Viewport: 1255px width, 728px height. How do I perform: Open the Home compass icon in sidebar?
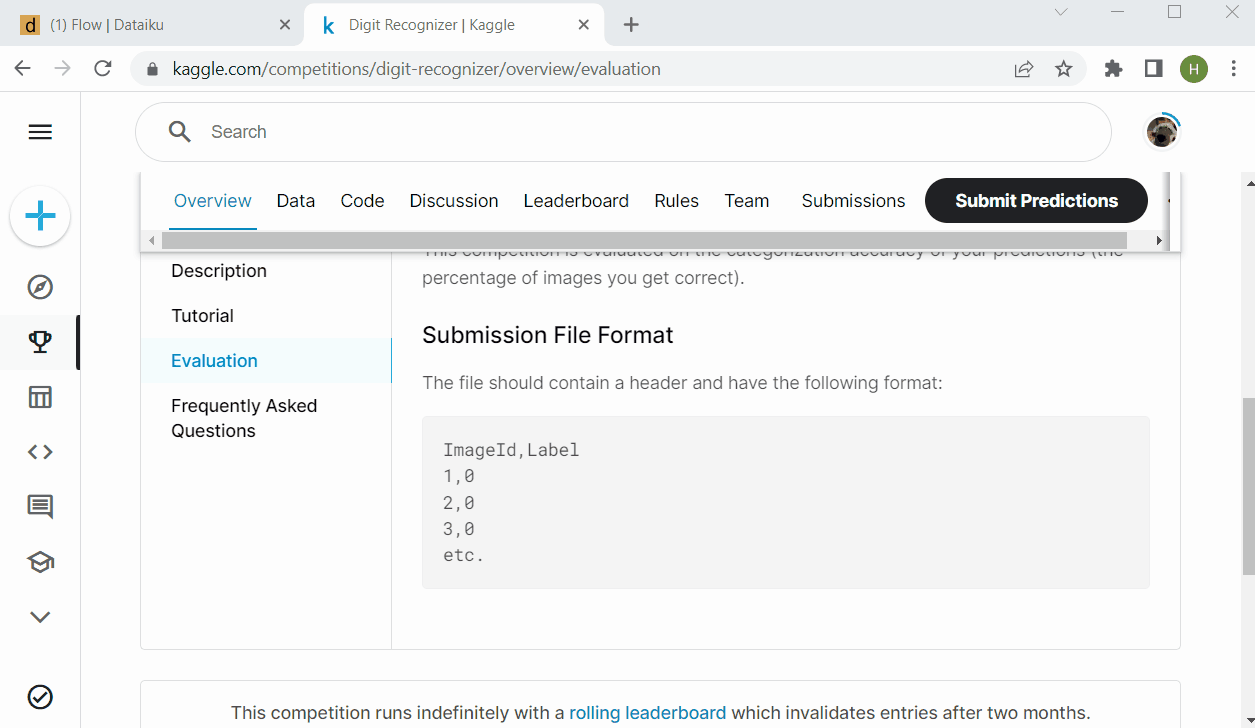click(x=40, y=287)
